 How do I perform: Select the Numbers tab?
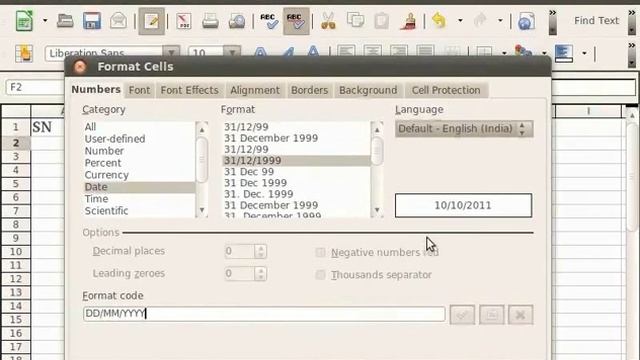96,90
